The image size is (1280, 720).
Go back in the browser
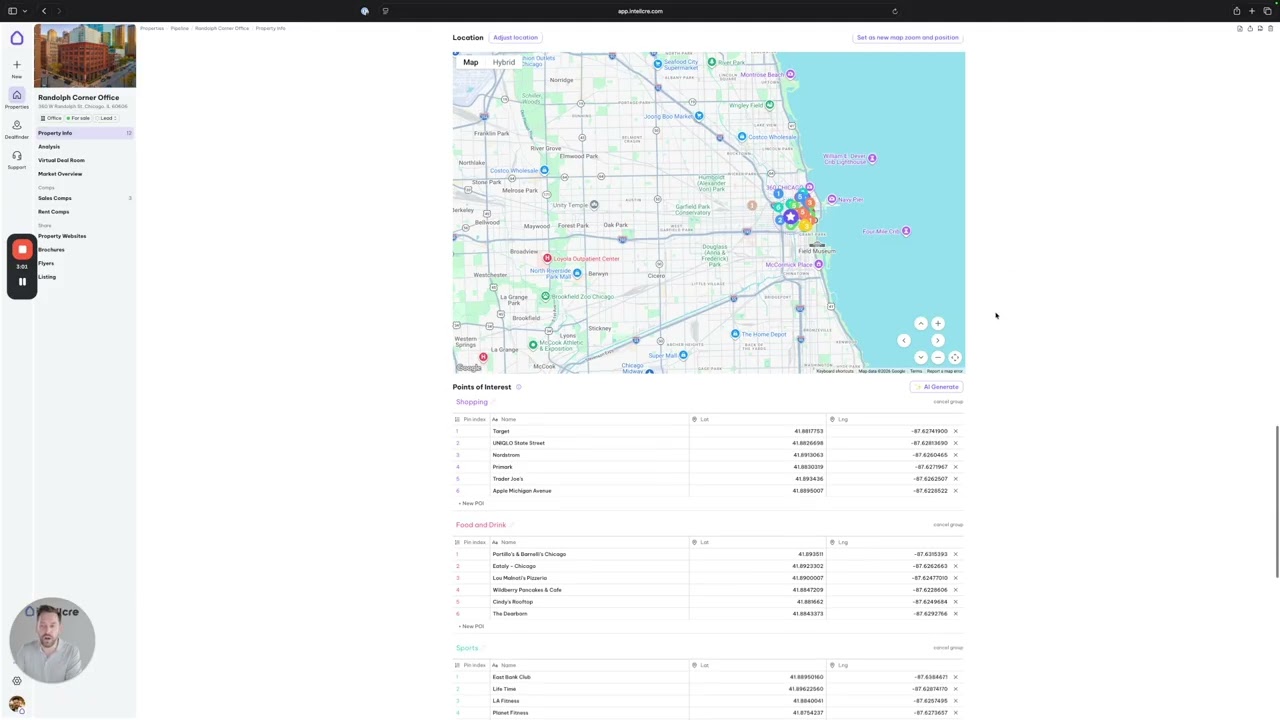44,11
